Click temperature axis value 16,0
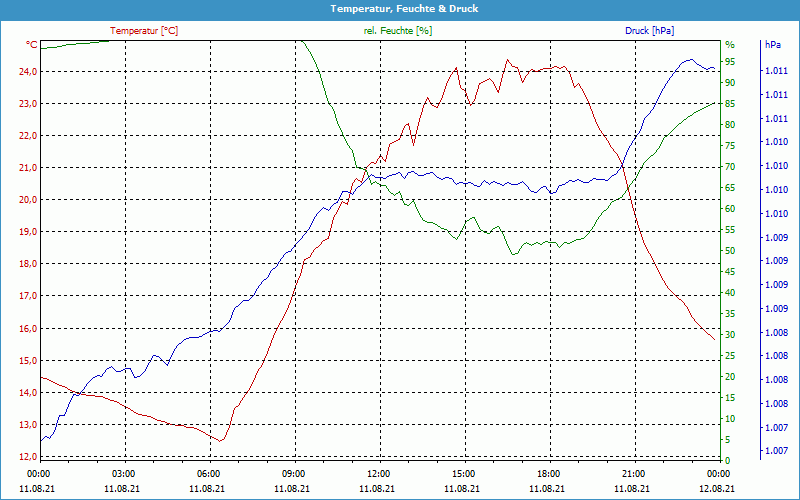 [29, 329]
